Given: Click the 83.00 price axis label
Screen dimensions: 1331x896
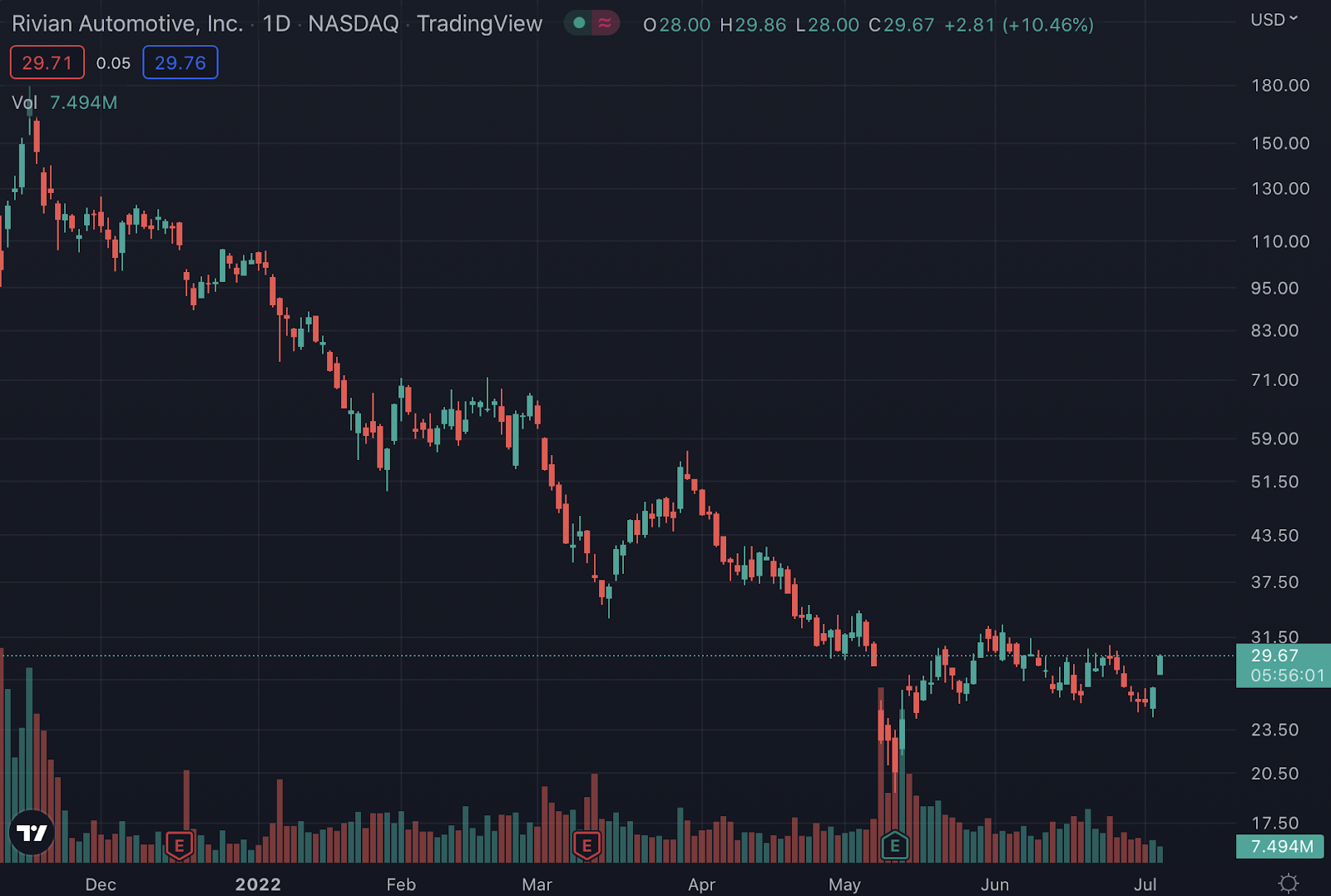Looking at the screenshot, I should click(1274, 331).
